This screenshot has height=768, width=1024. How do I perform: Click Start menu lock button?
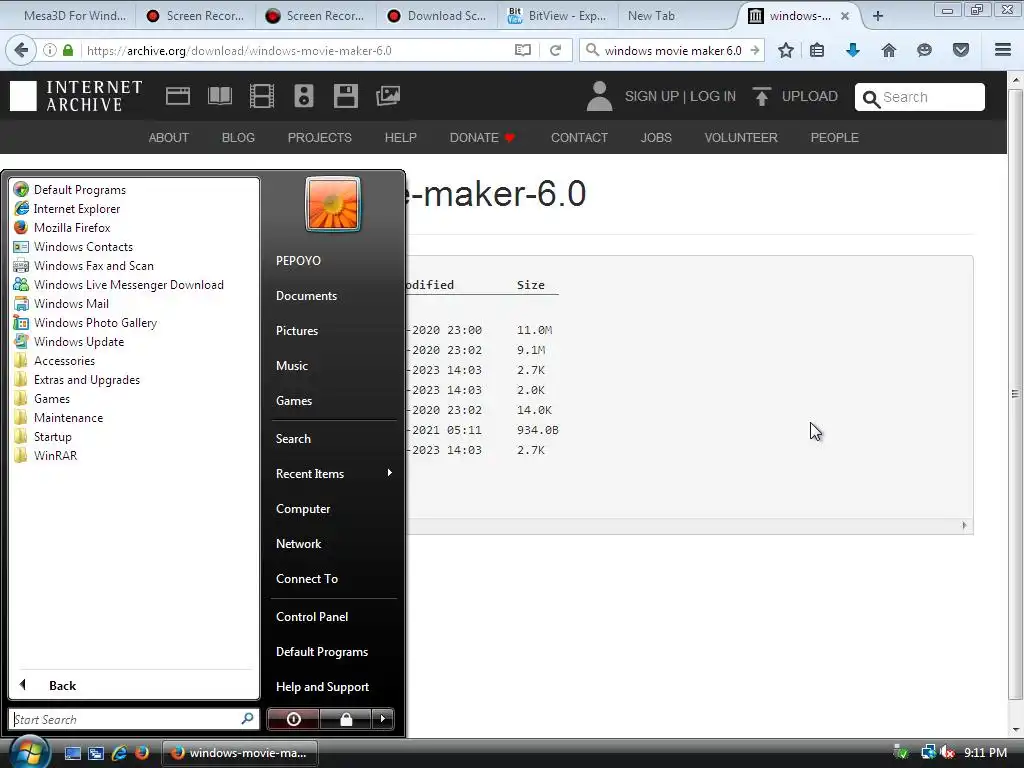[x=345, y=719]
